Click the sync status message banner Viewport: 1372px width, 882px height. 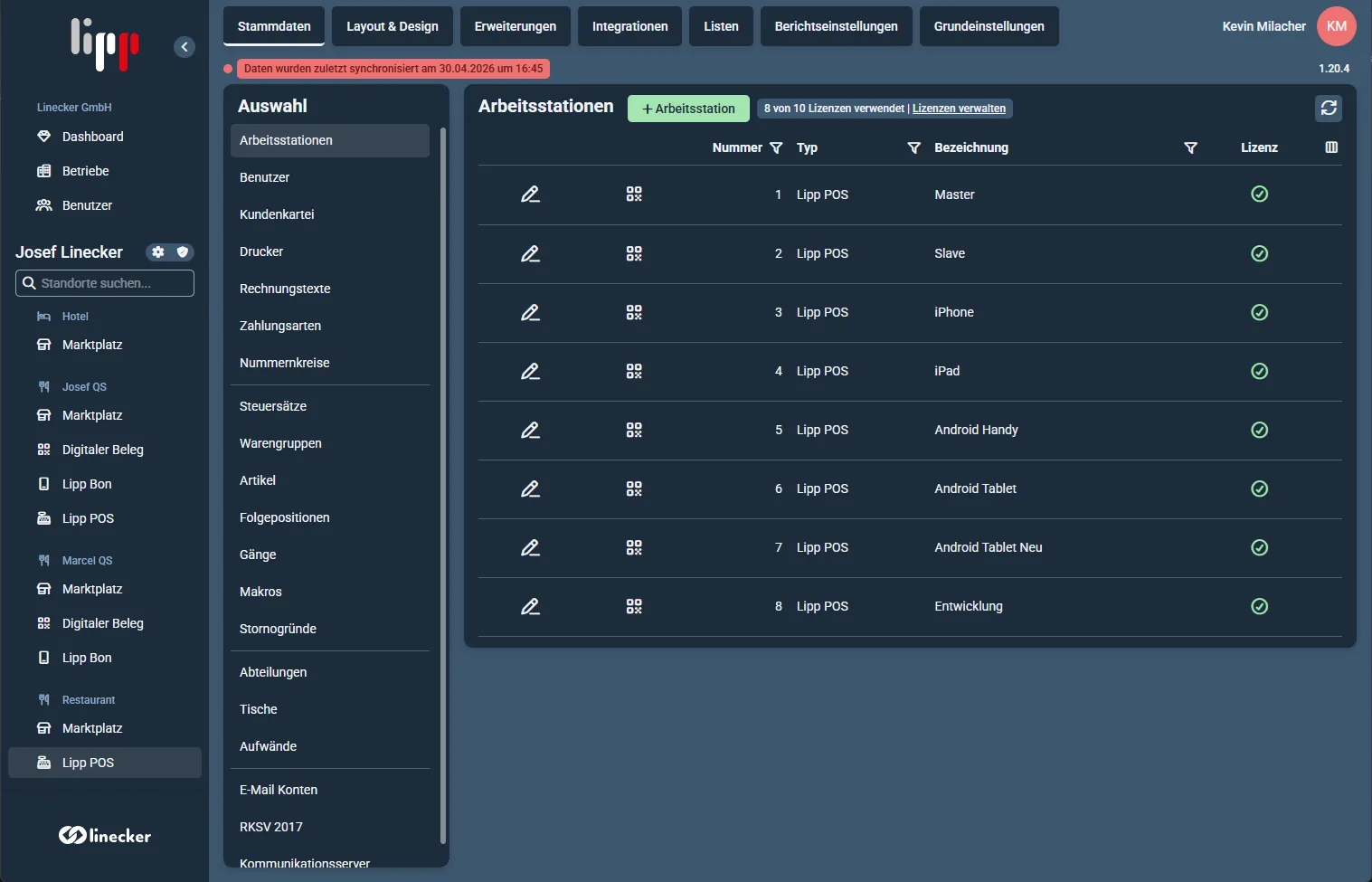point(393,69)
